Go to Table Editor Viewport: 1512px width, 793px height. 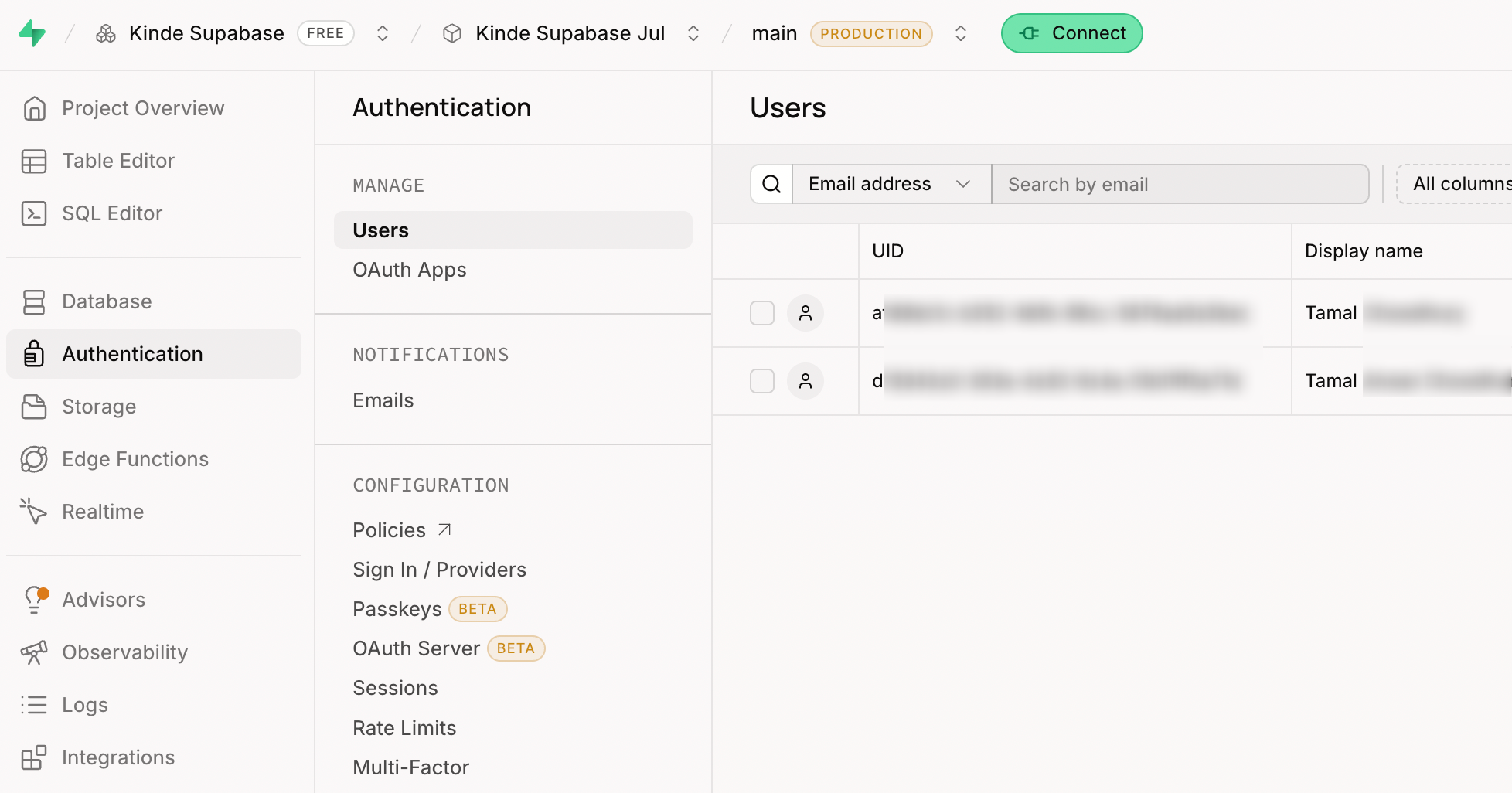pyautogui.click(x=154, y=161)
